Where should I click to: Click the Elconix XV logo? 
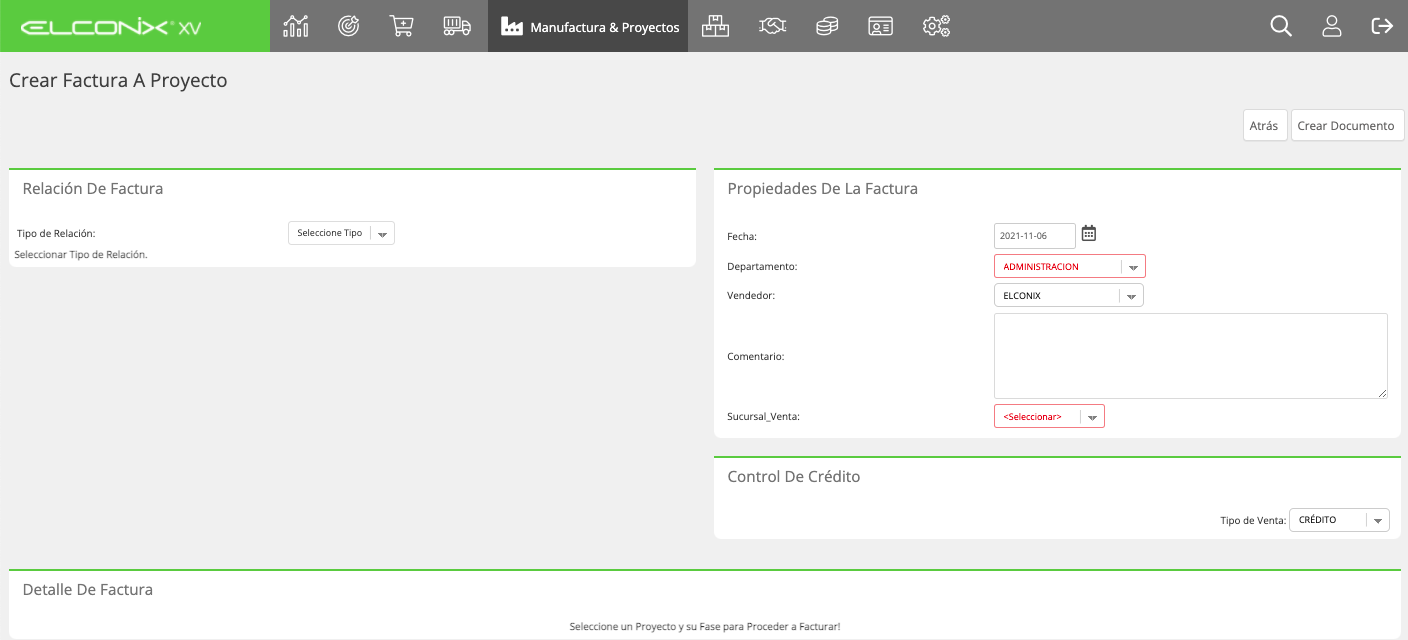click(111, 27)
